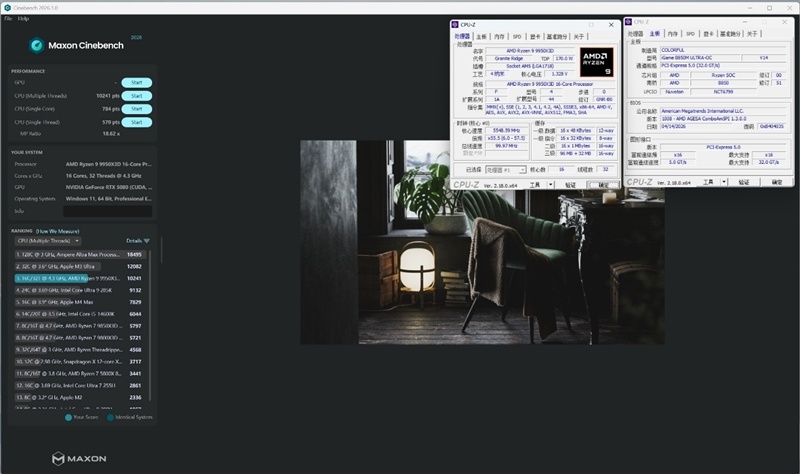Screen dimensions: 800x474
Task: Click the Maxon Cinebench logo icon
Action: tap(36, 45)
